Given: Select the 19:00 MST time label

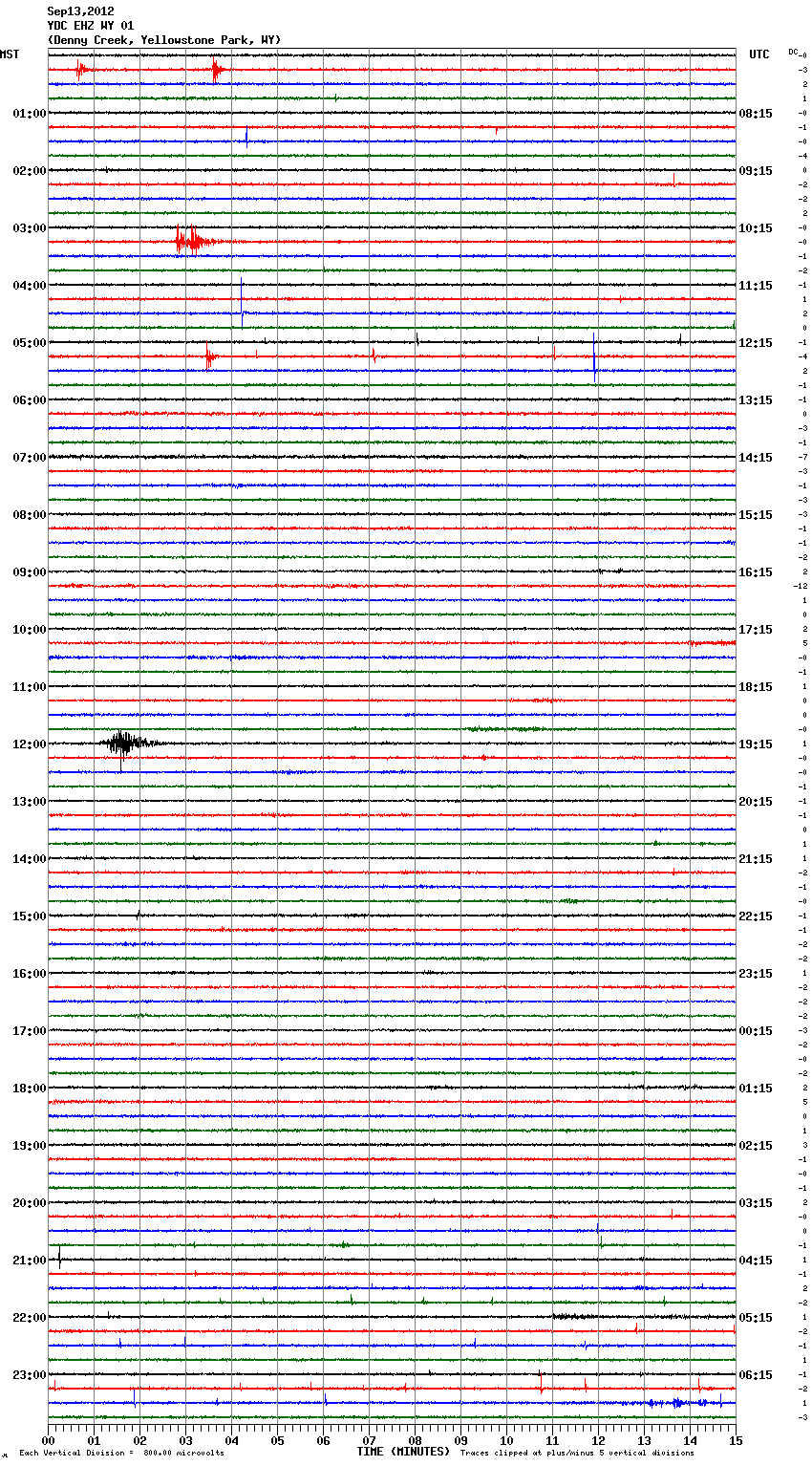Looking at the screenshot, I should [x=30, y=1146].
